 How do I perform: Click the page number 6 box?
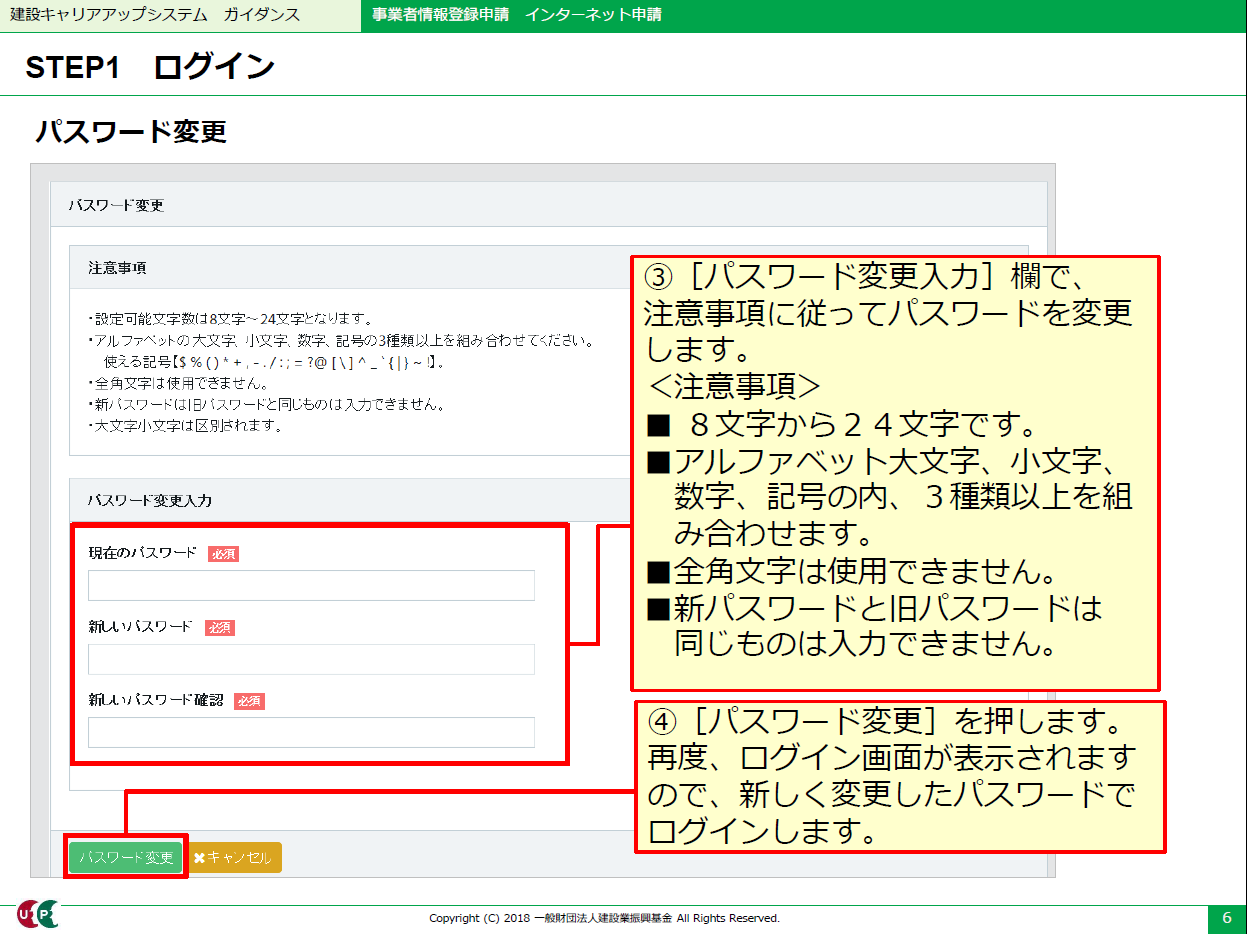point(1227,918)
